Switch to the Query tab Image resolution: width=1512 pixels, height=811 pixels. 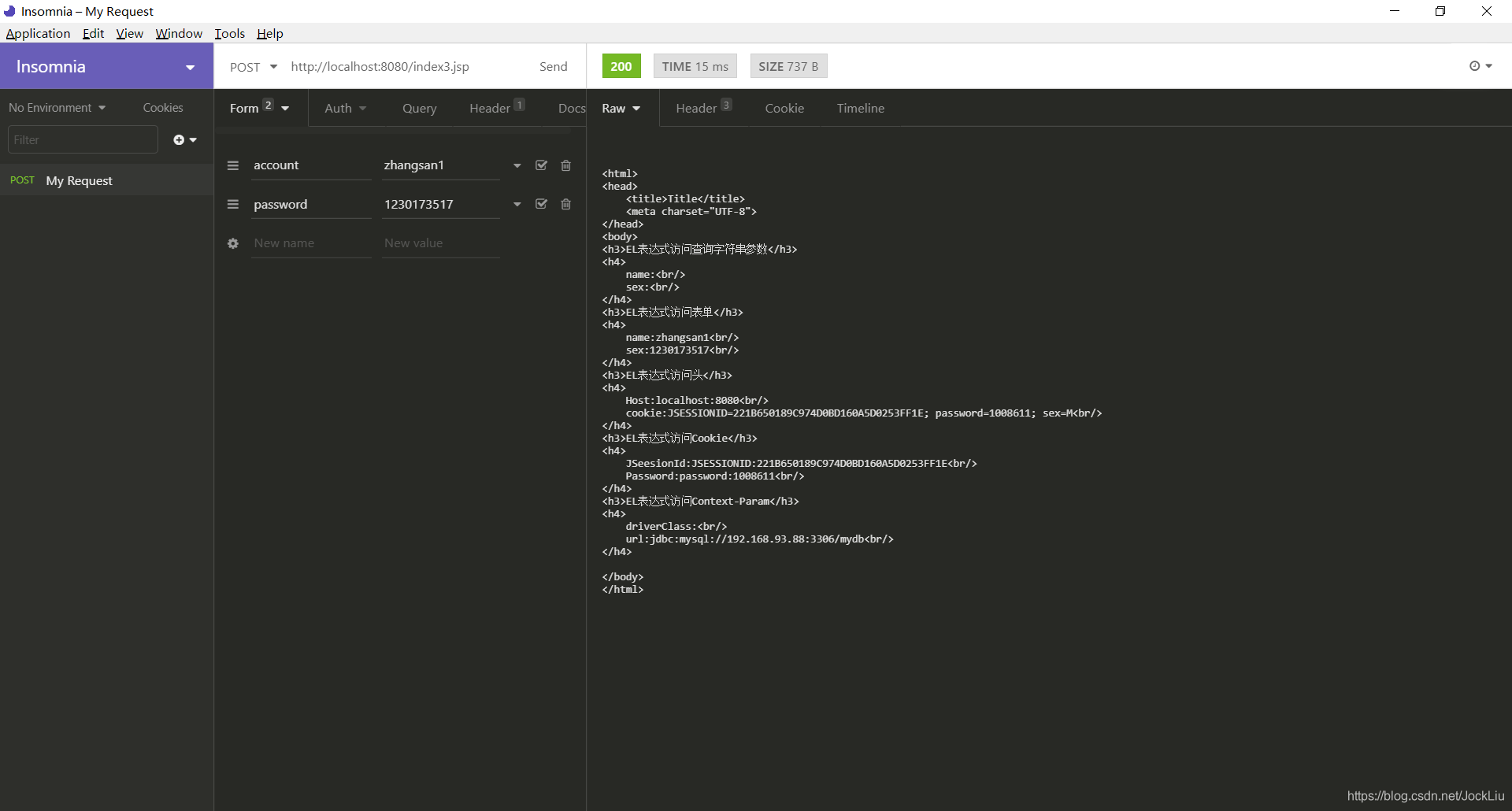pos(419,108)
